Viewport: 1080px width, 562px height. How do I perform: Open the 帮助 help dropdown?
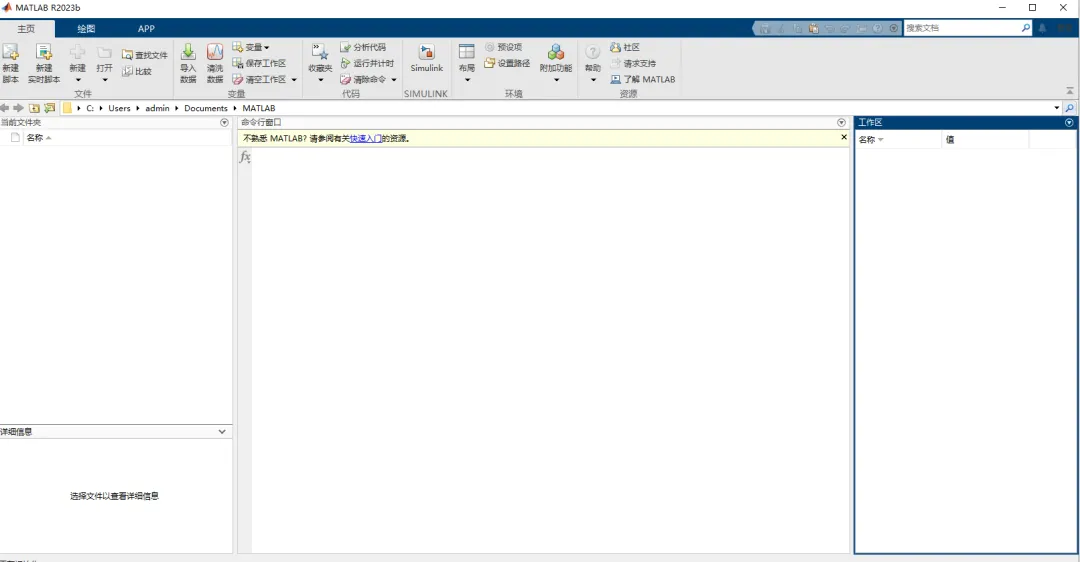point(593,80)
